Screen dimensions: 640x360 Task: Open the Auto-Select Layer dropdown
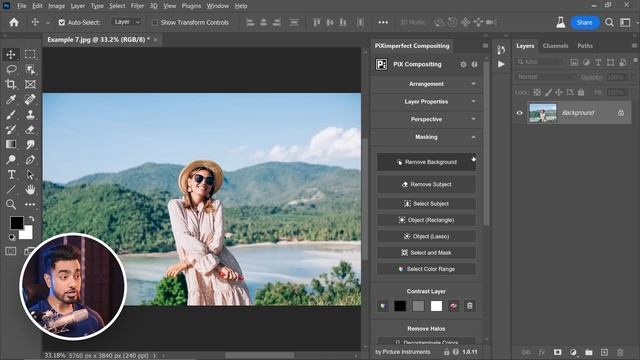(x=127, y=22)
